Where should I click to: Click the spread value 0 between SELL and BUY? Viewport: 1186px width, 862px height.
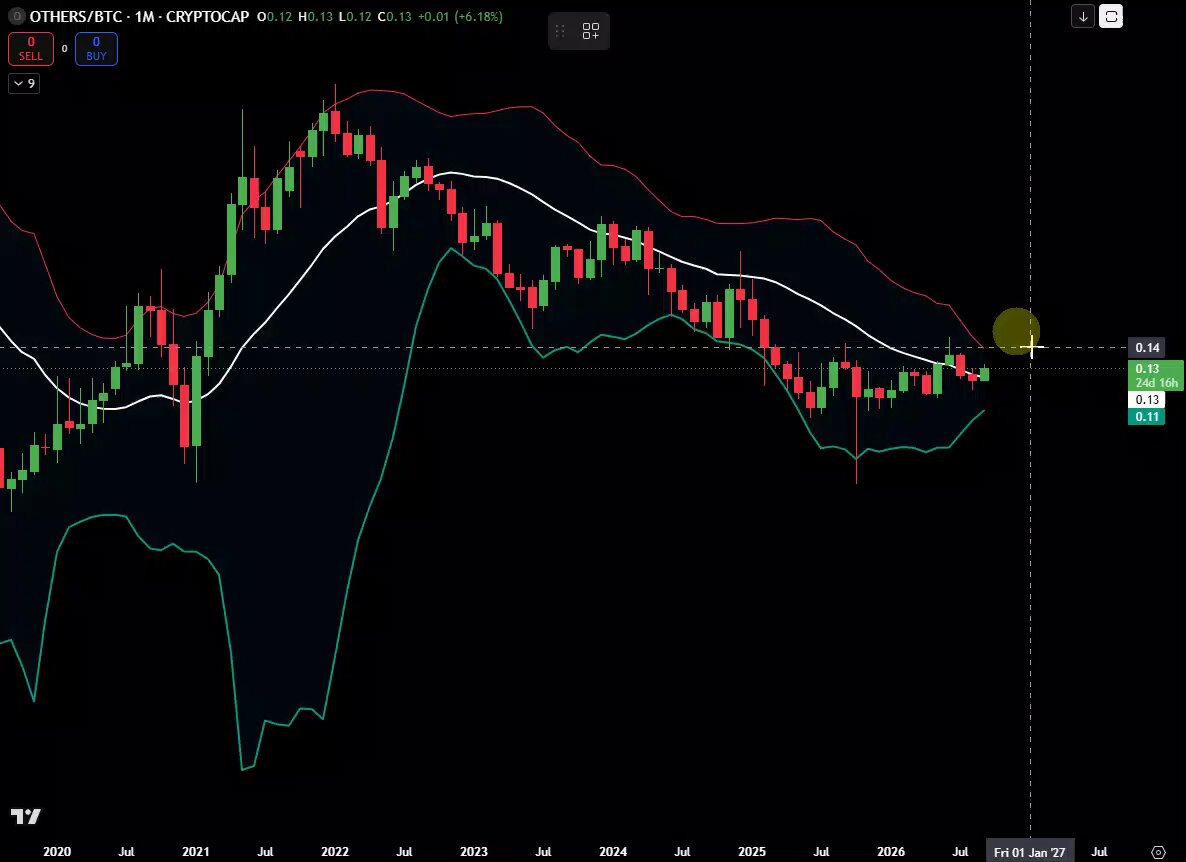coord(64,49)
